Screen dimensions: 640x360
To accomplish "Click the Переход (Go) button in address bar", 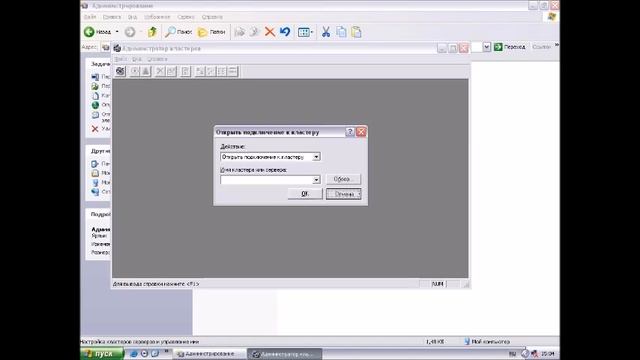I will [x=509, y=47].
